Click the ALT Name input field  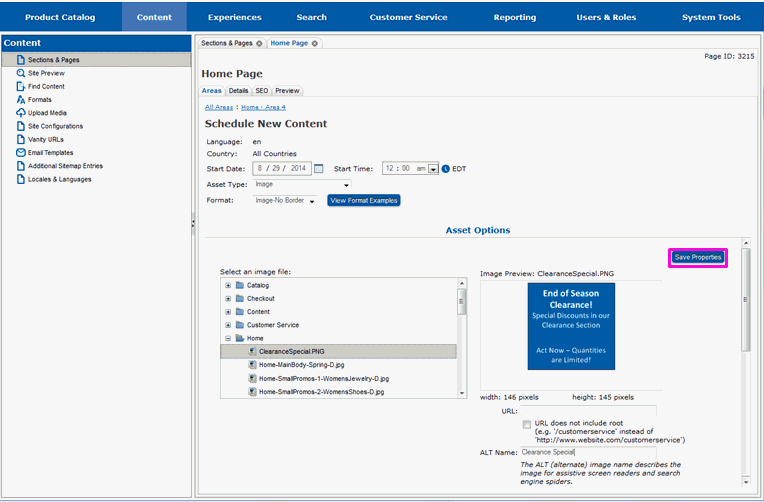pyautogui.click(x=588, y=452)
